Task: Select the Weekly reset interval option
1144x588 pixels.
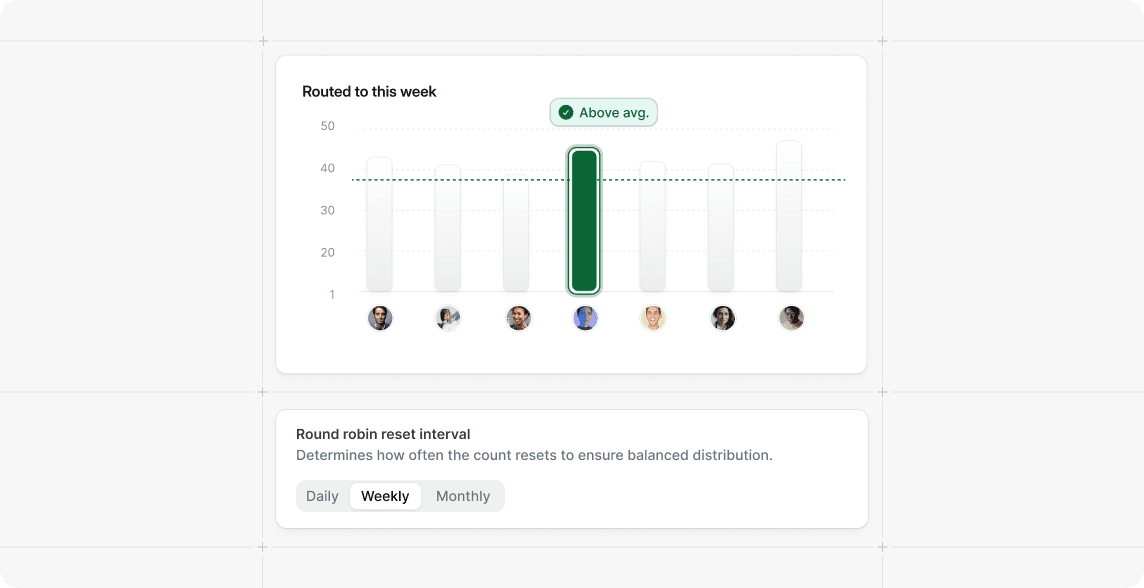Action: point(385,496)
